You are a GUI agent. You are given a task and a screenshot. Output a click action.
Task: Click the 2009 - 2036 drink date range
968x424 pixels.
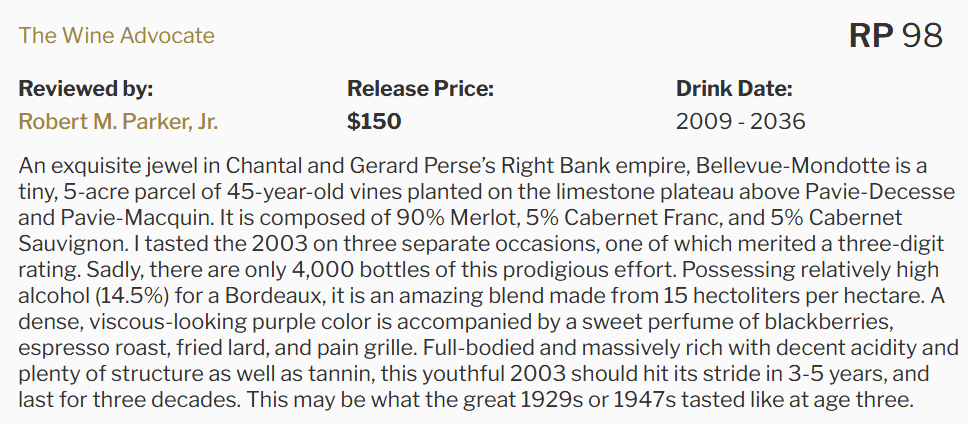click(740, 122)
